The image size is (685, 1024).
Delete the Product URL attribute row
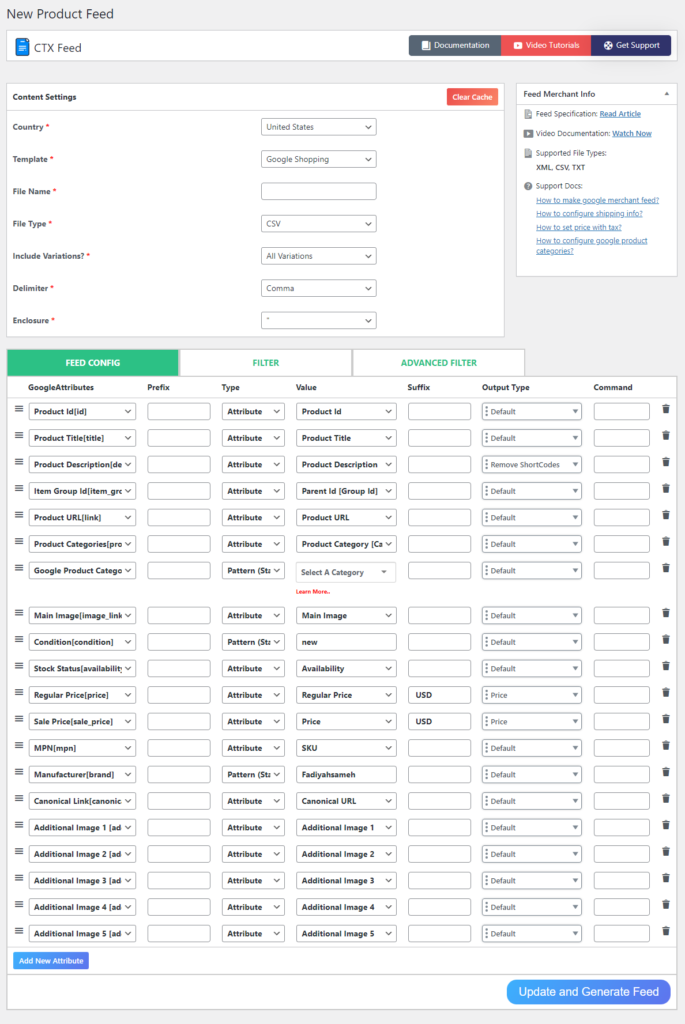pos(665,515)
